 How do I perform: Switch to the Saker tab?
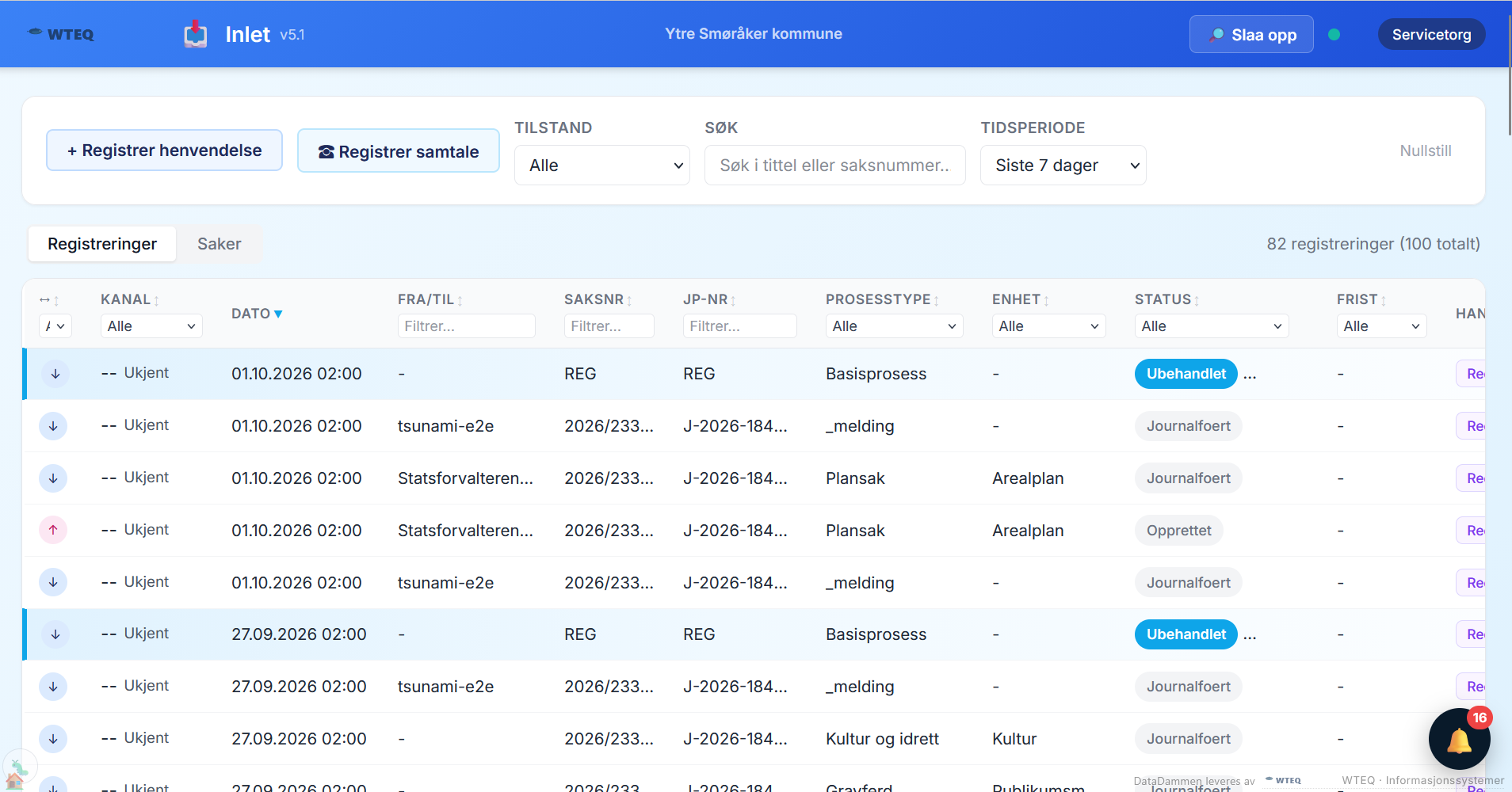pos(220,244)
